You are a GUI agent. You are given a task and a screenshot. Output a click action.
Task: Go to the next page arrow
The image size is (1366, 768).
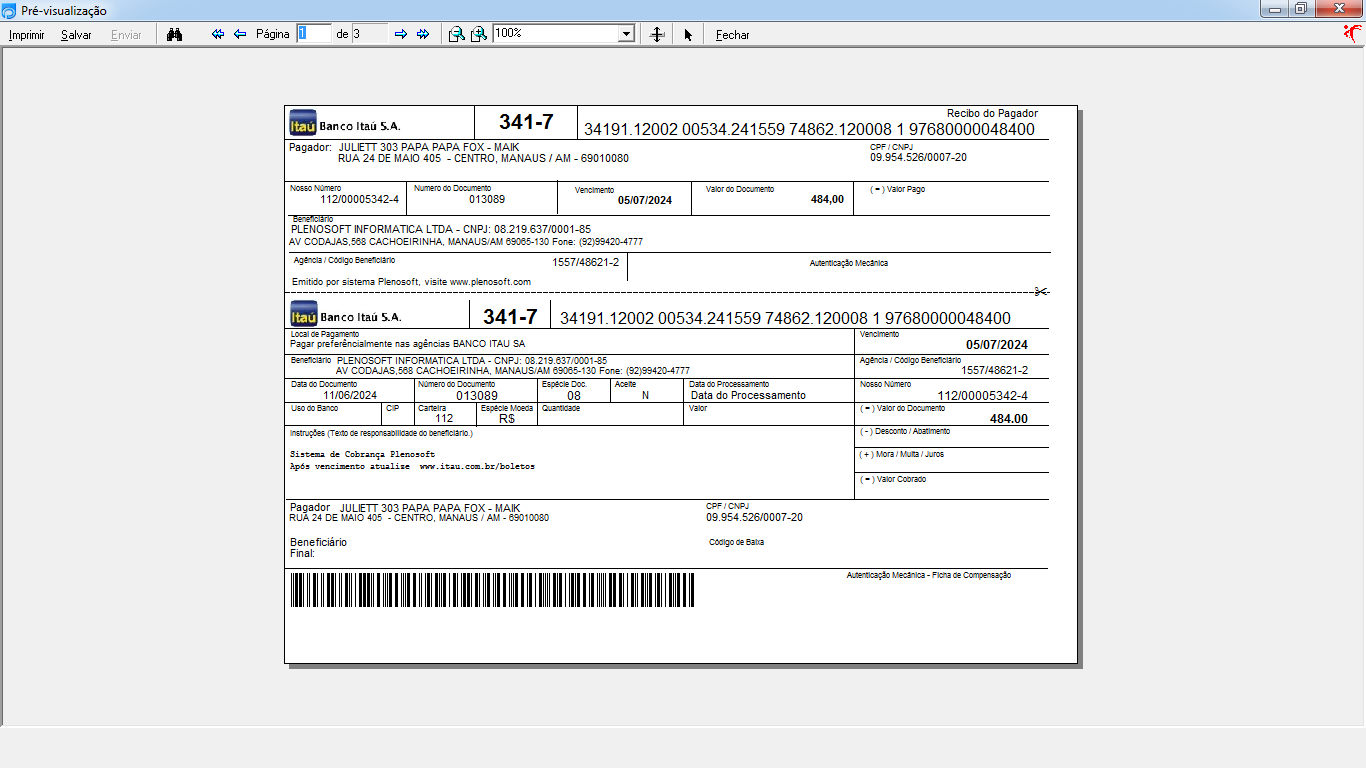tap(401, 34)
